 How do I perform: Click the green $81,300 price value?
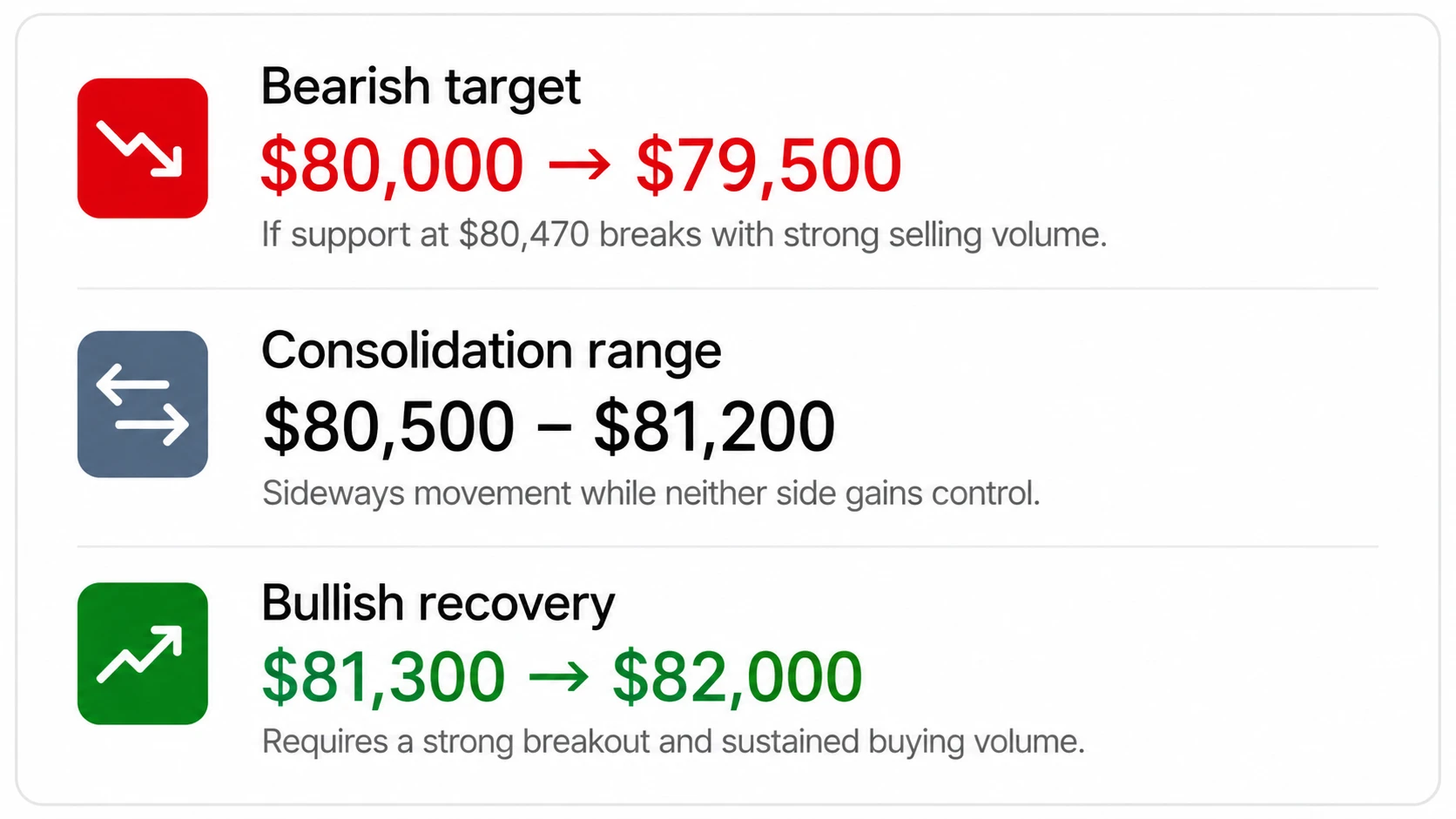tap(383, 677)
